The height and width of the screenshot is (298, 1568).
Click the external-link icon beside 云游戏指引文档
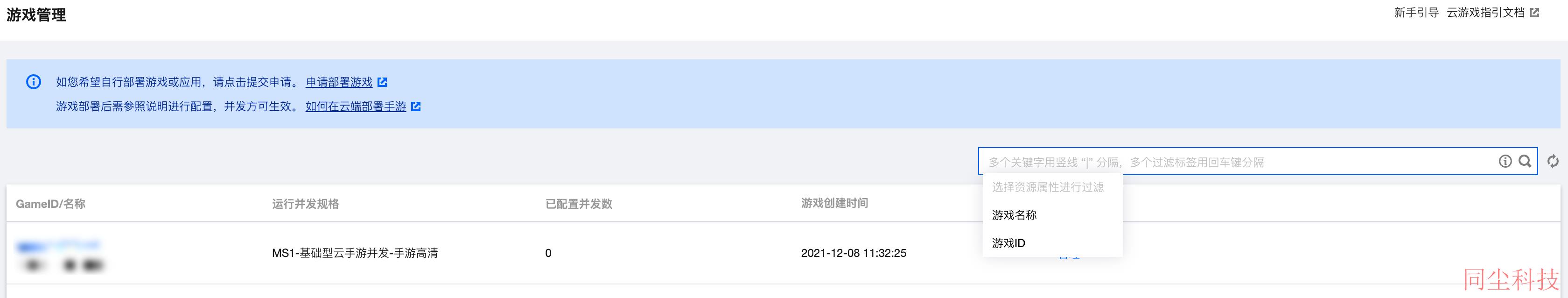tap(1534, 13)
